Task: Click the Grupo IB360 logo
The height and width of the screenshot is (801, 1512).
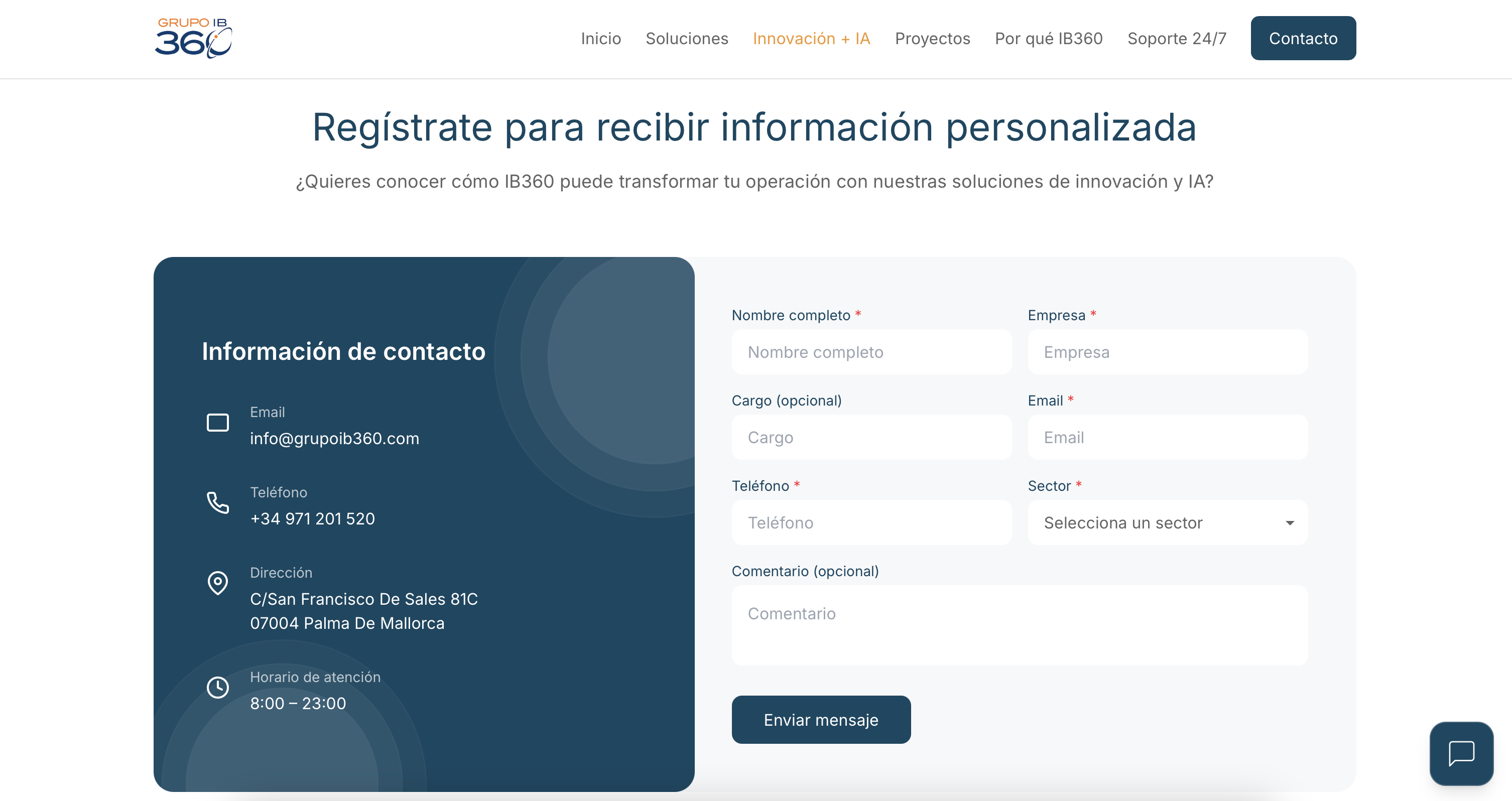Action: pos(193,38)
